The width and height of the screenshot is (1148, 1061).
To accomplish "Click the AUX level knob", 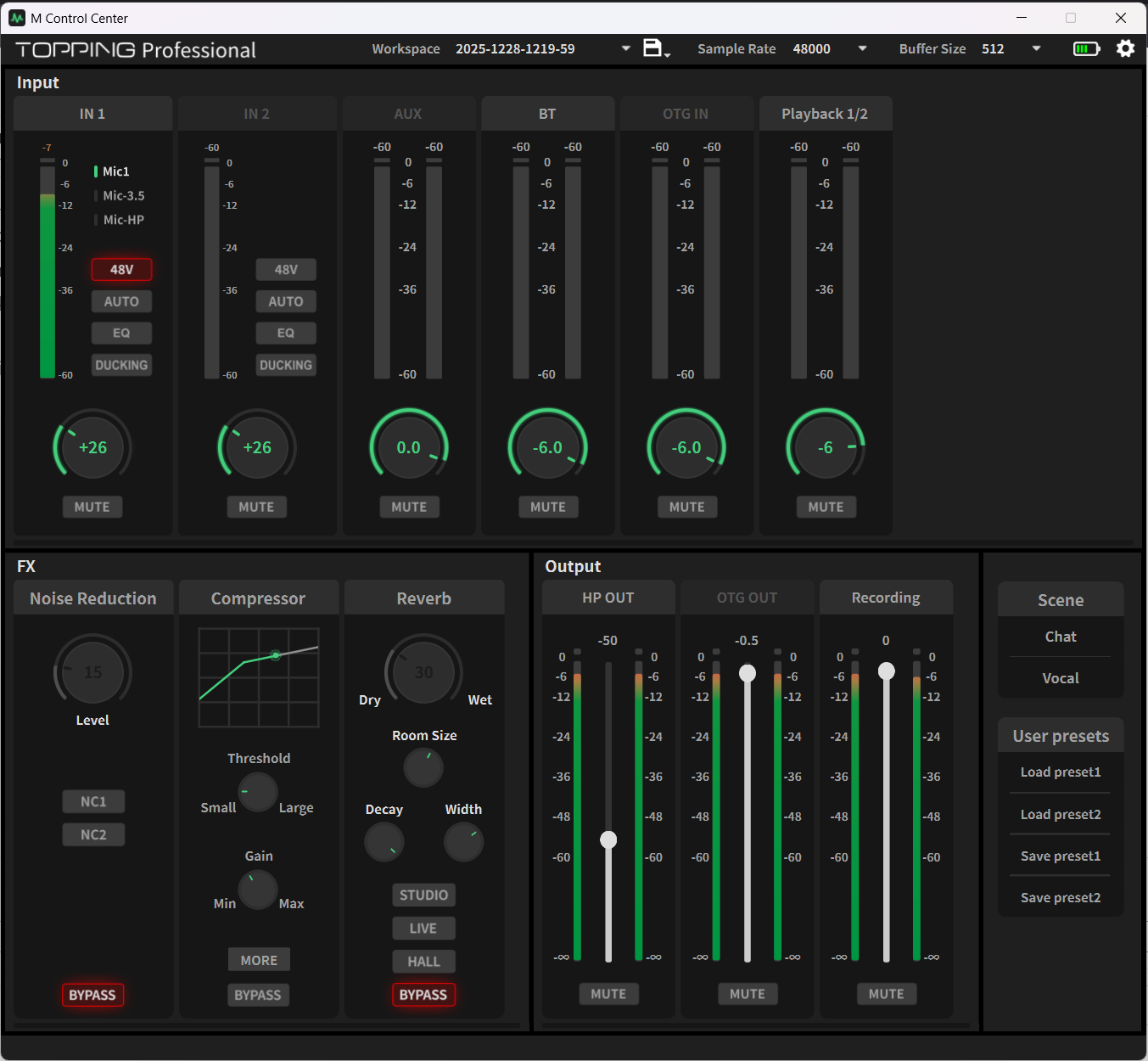I will tap(409, 447).
